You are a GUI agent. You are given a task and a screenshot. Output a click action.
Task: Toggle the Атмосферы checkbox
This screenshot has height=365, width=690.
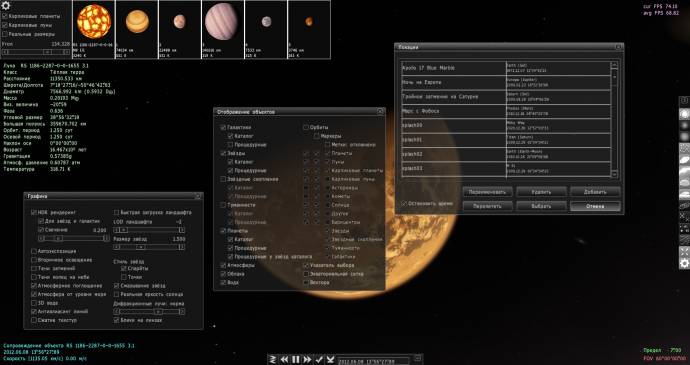(223, 265)
